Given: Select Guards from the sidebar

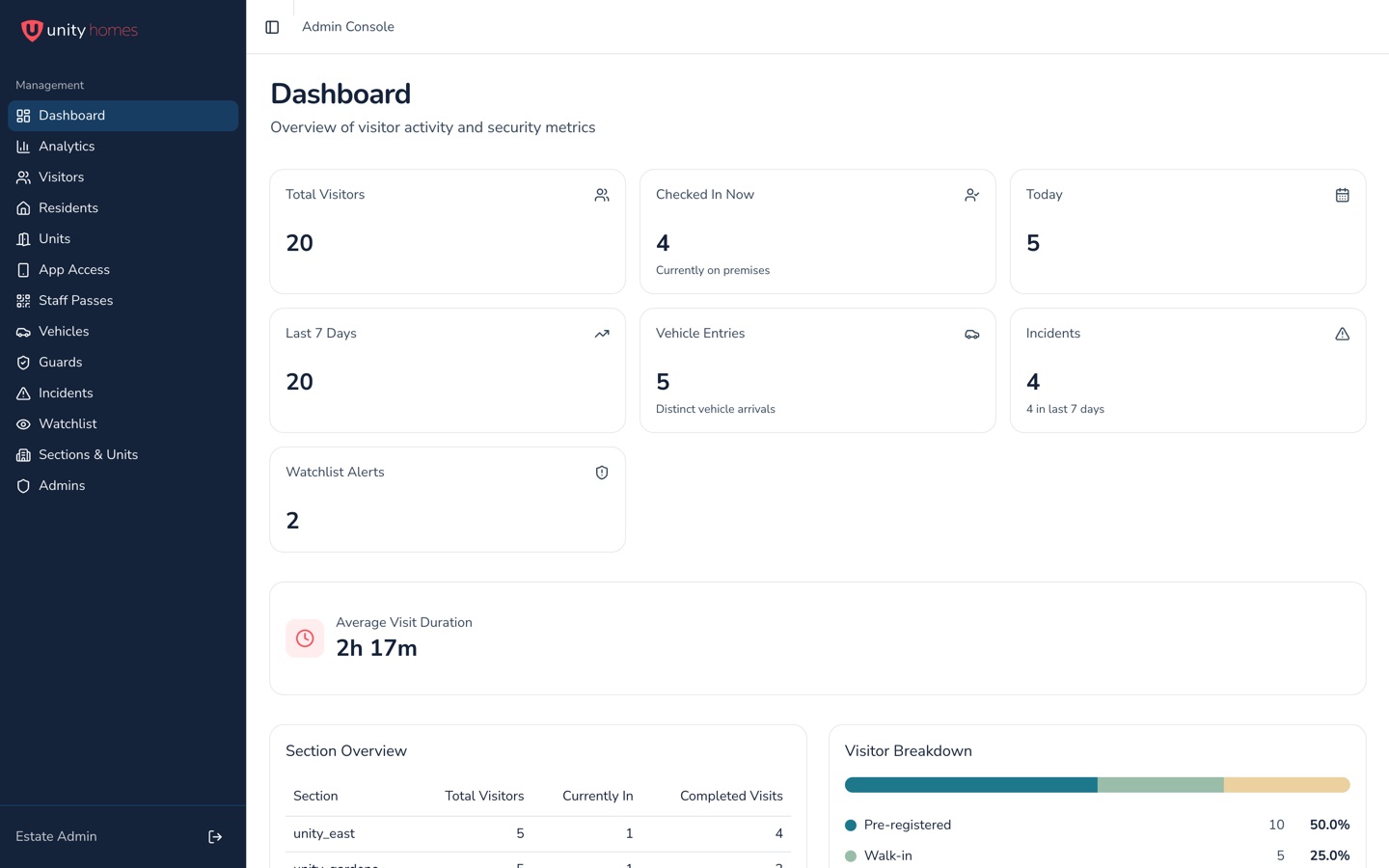Looking at the screenshot, I should pyautogui.click(x=123, y=363).
